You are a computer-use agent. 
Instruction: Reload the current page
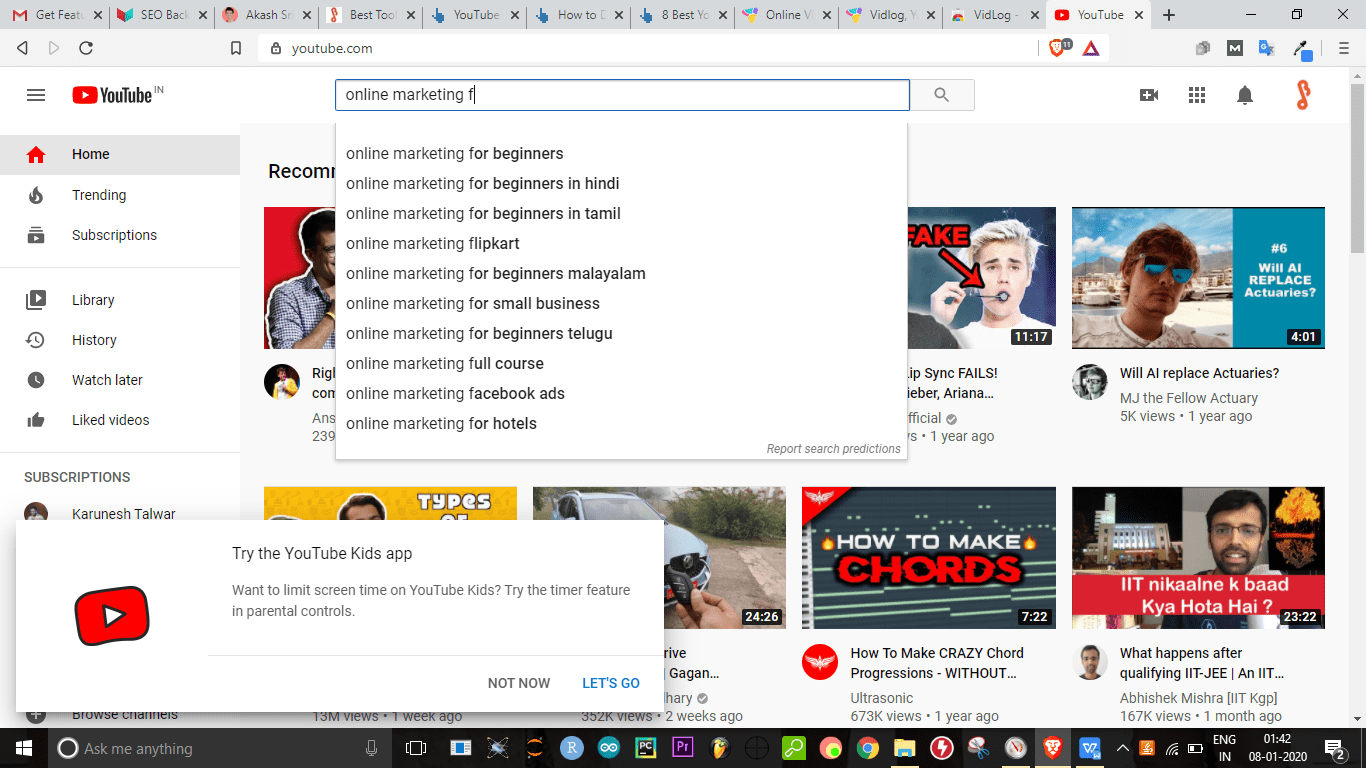86,48
